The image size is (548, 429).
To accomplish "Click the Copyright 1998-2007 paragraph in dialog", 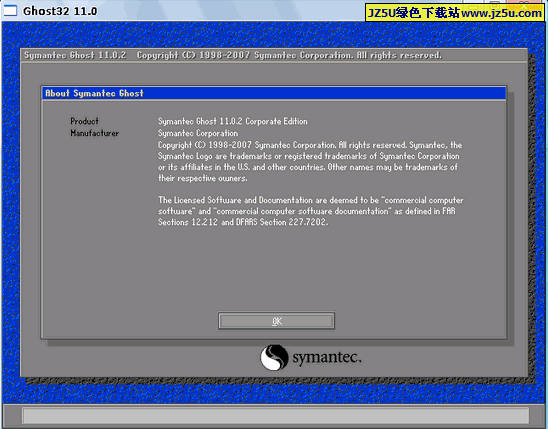I will (310, 161).
